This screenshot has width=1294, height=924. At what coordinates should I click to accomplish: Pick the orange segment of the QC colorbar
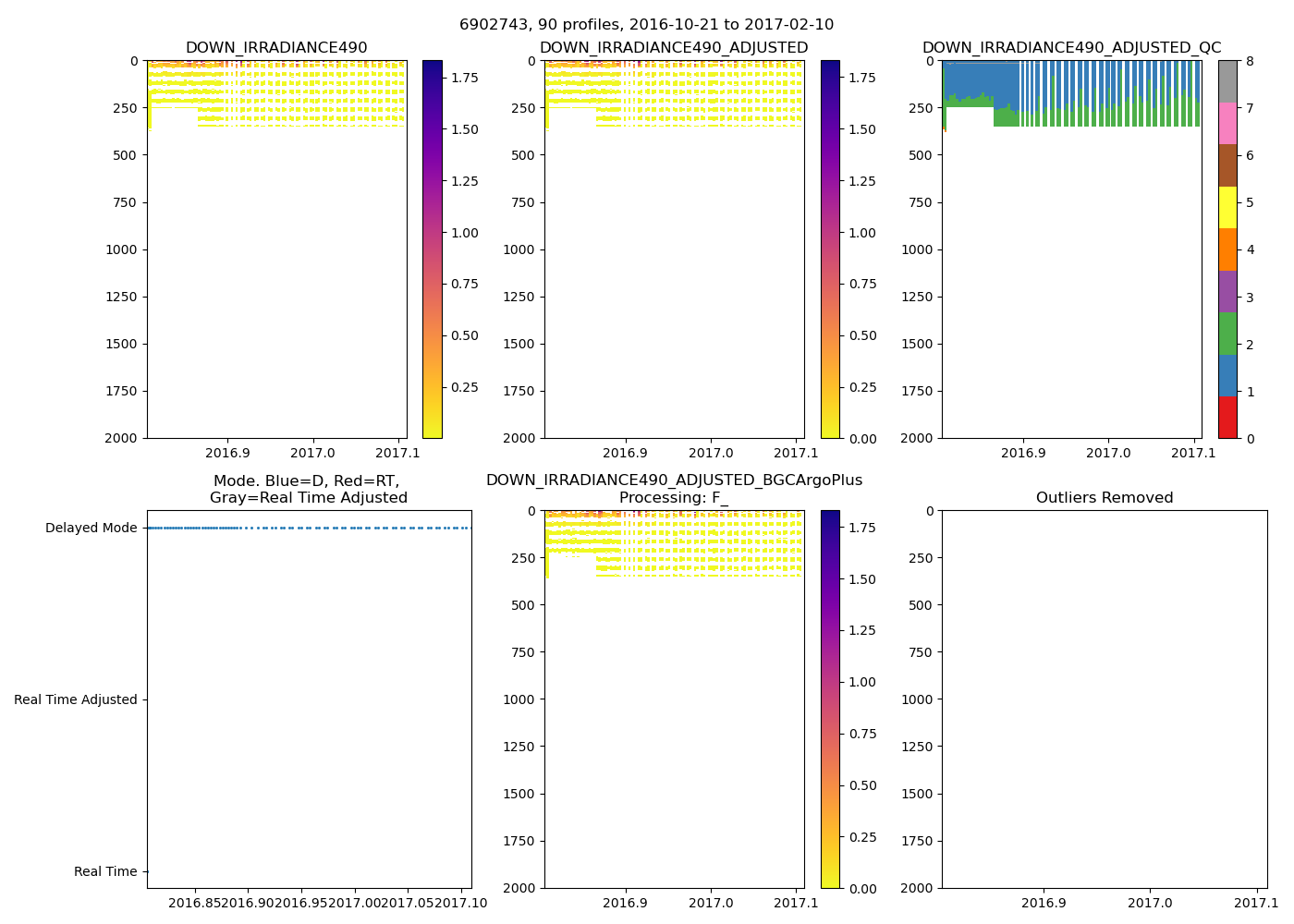pos(1227,249)
